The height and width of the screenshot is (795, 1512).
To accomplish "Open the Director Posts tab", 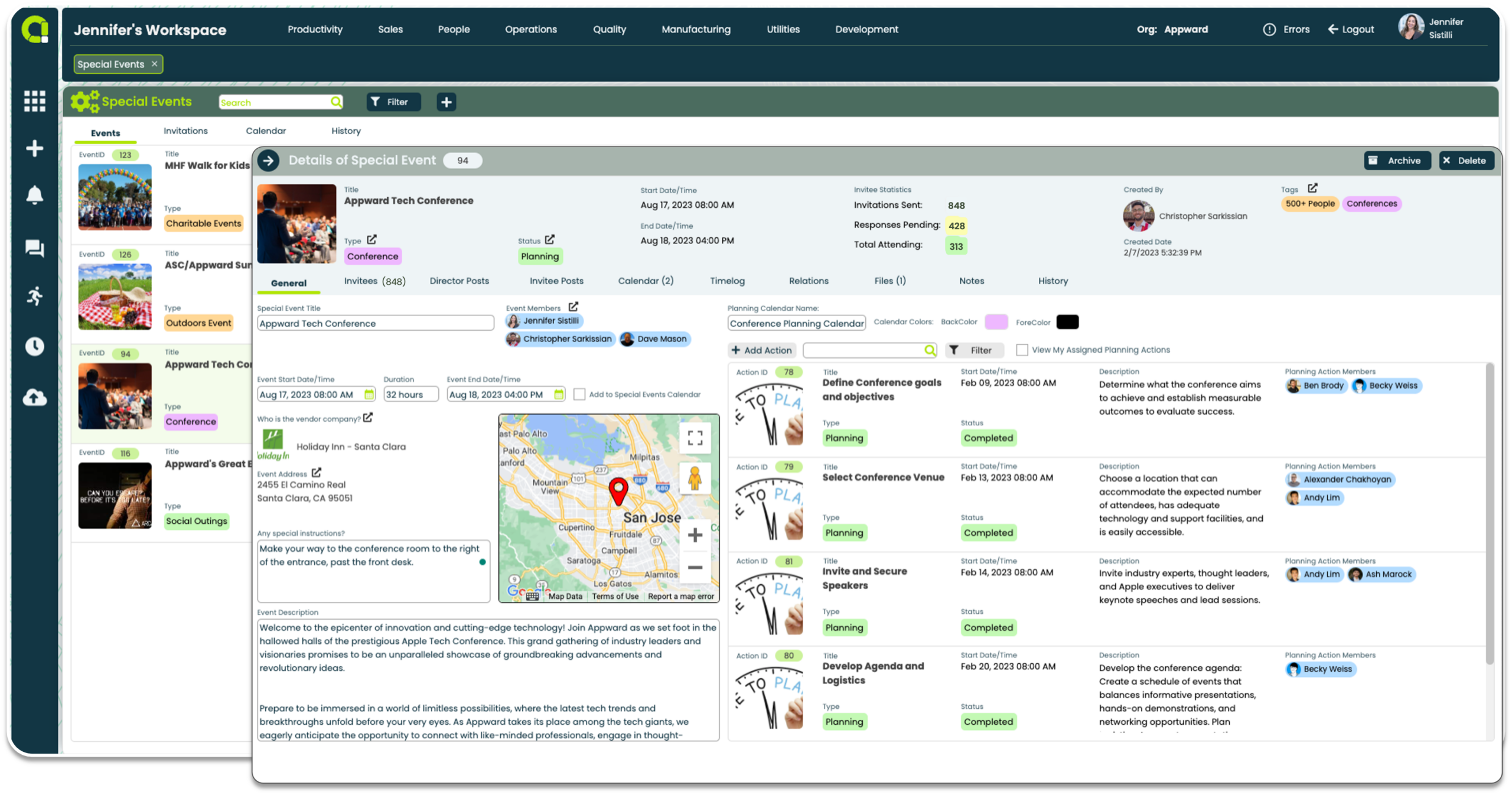I will (x=459, y=280).
